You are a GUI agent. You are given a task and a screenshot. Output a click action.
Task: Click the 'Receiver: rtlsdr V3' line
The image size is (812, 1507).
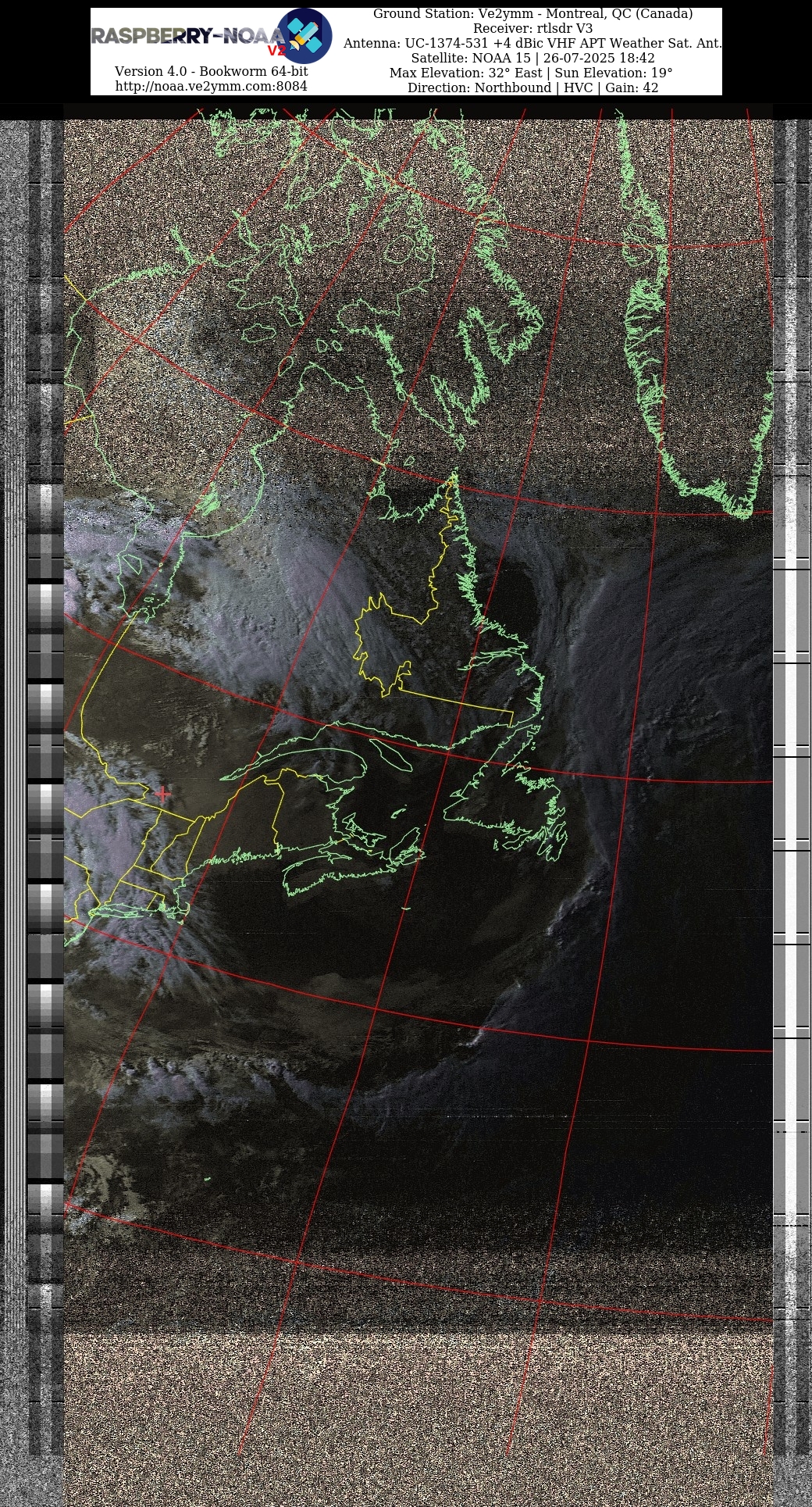tap(533, 29)
